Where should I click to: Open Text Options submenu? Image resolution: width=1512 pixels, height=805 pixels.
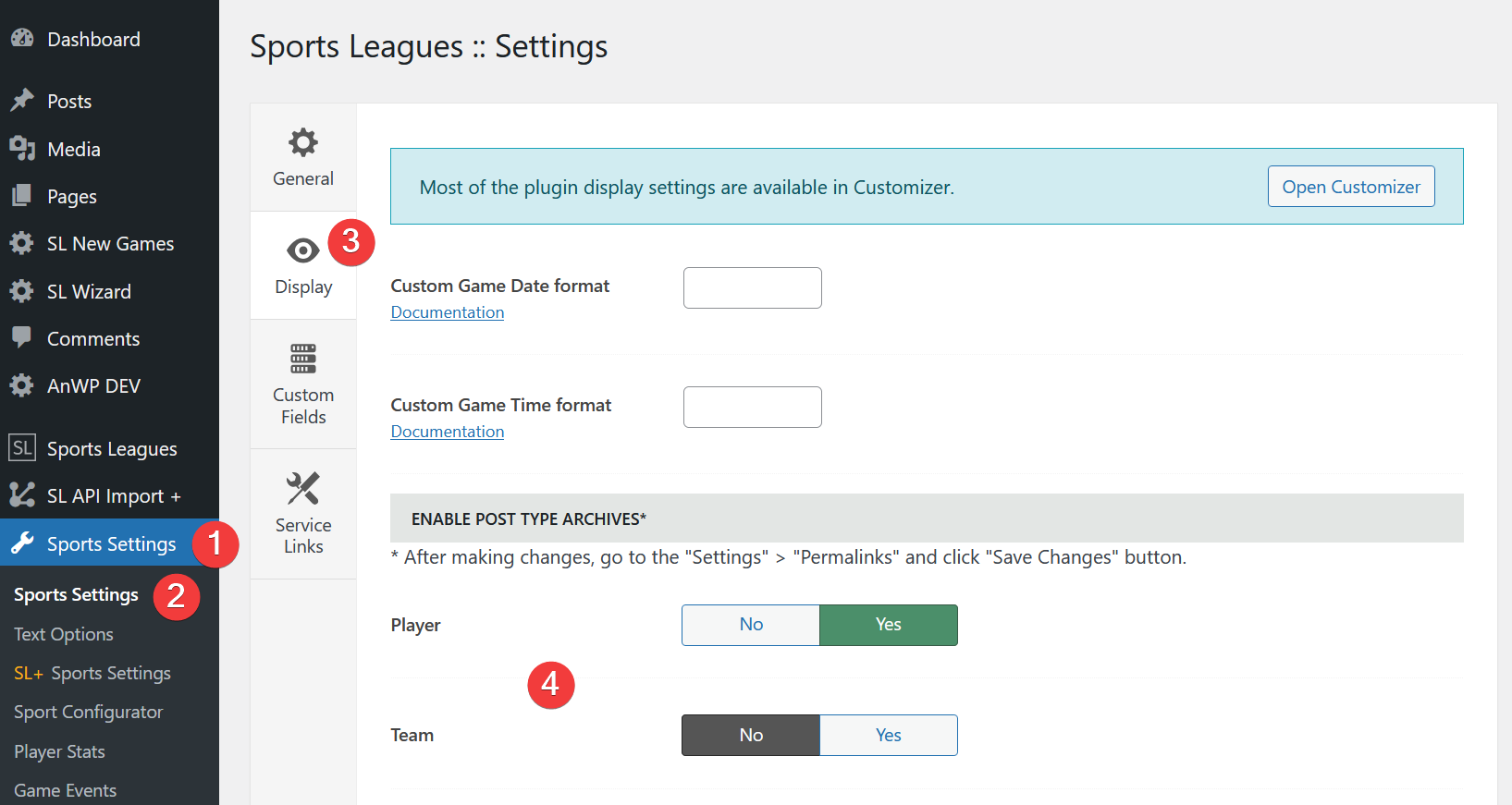pos(64,634)
